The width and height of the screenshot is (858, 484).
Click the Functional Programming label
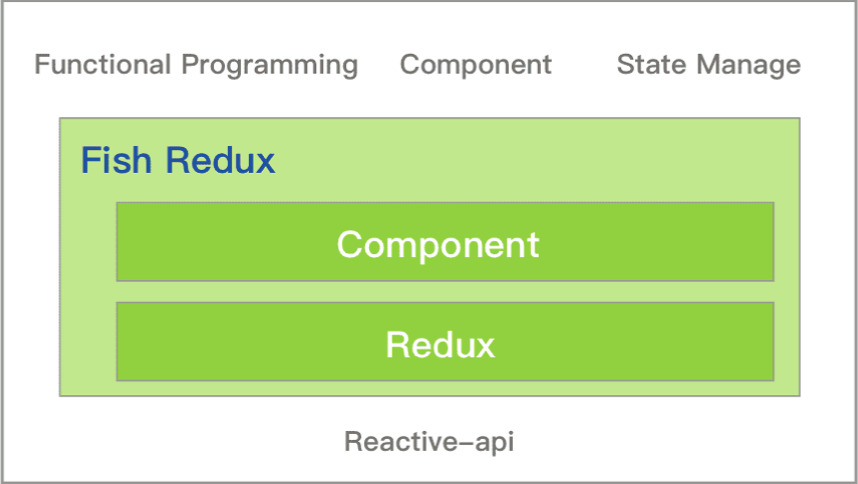(196, 65)
